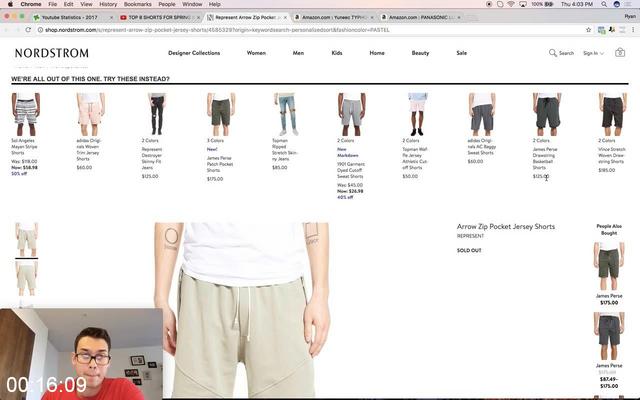Click the Topman Ripped Stretch Skinny Jeans title
This screenshot has height=400, width=640.
point(285,149)
